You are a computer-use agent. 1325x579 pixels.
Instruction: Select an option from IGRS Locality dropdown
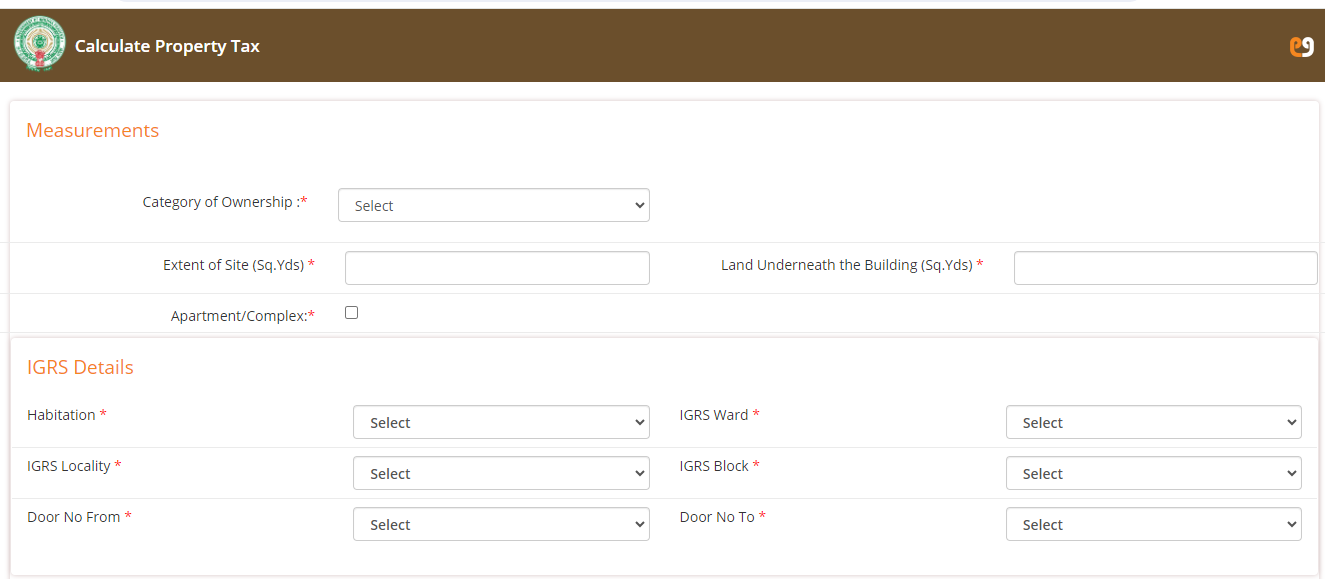point(500,473)
